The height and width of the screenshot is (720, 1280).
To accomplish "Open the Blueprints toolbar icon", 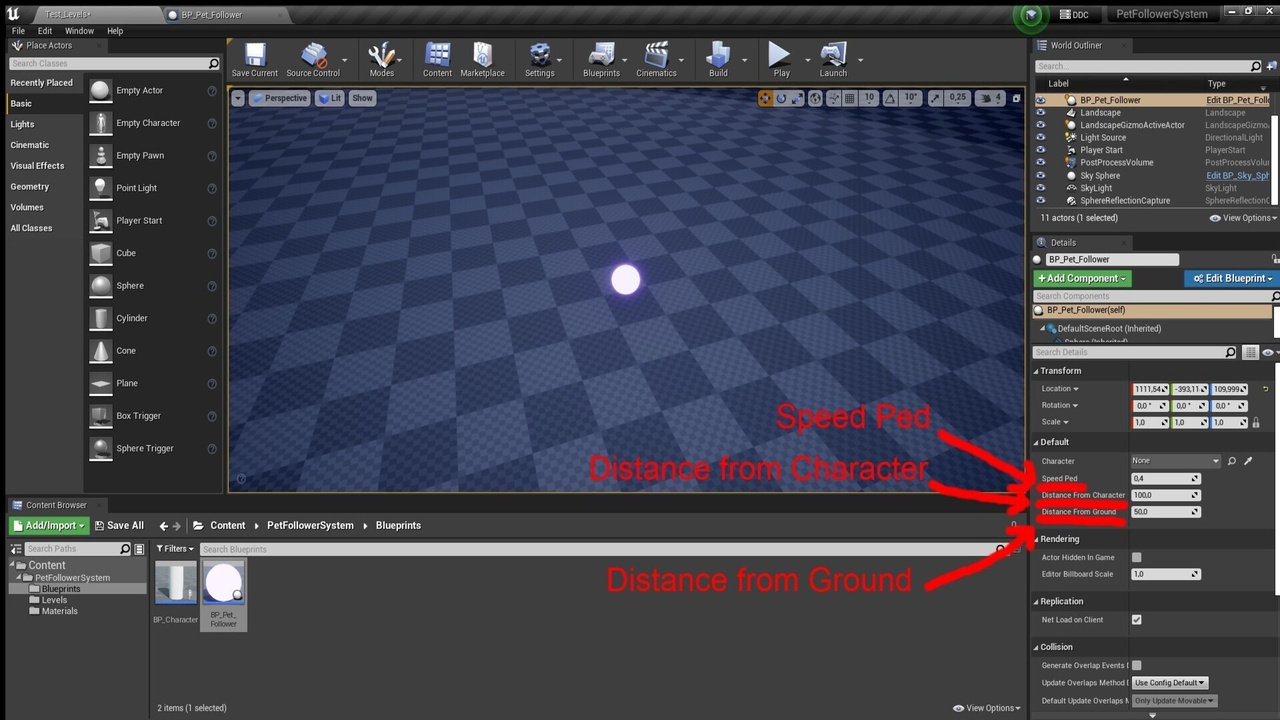I will coord(601,60).
